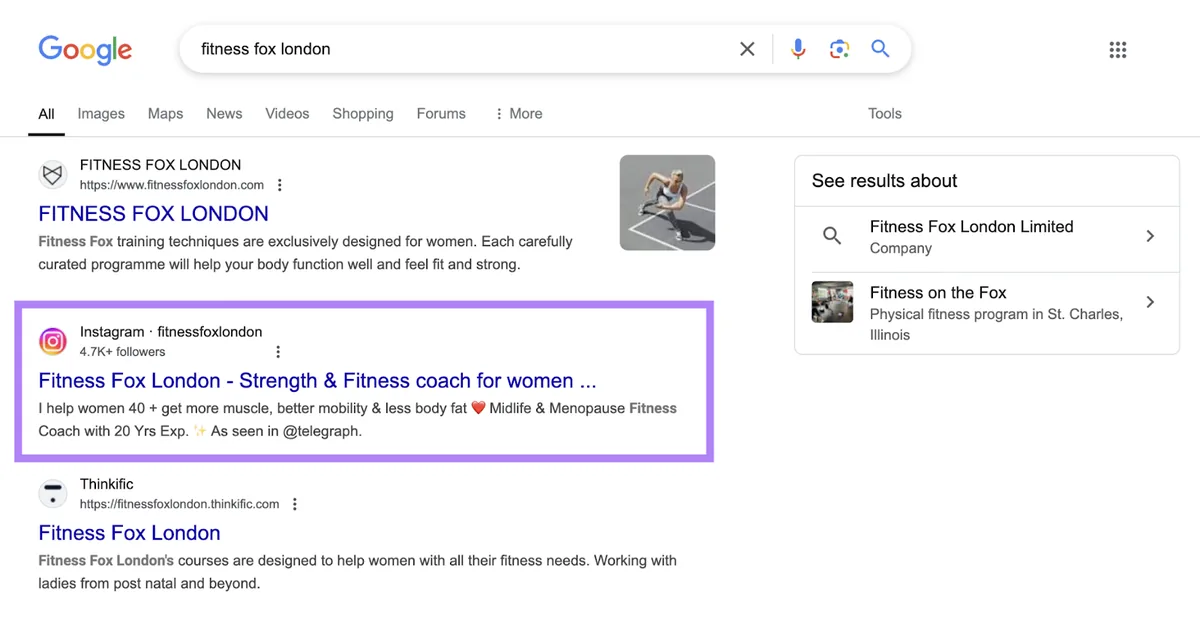Expand the More search filters menu
Screen dimensions: 1200x626
point(518,114)
